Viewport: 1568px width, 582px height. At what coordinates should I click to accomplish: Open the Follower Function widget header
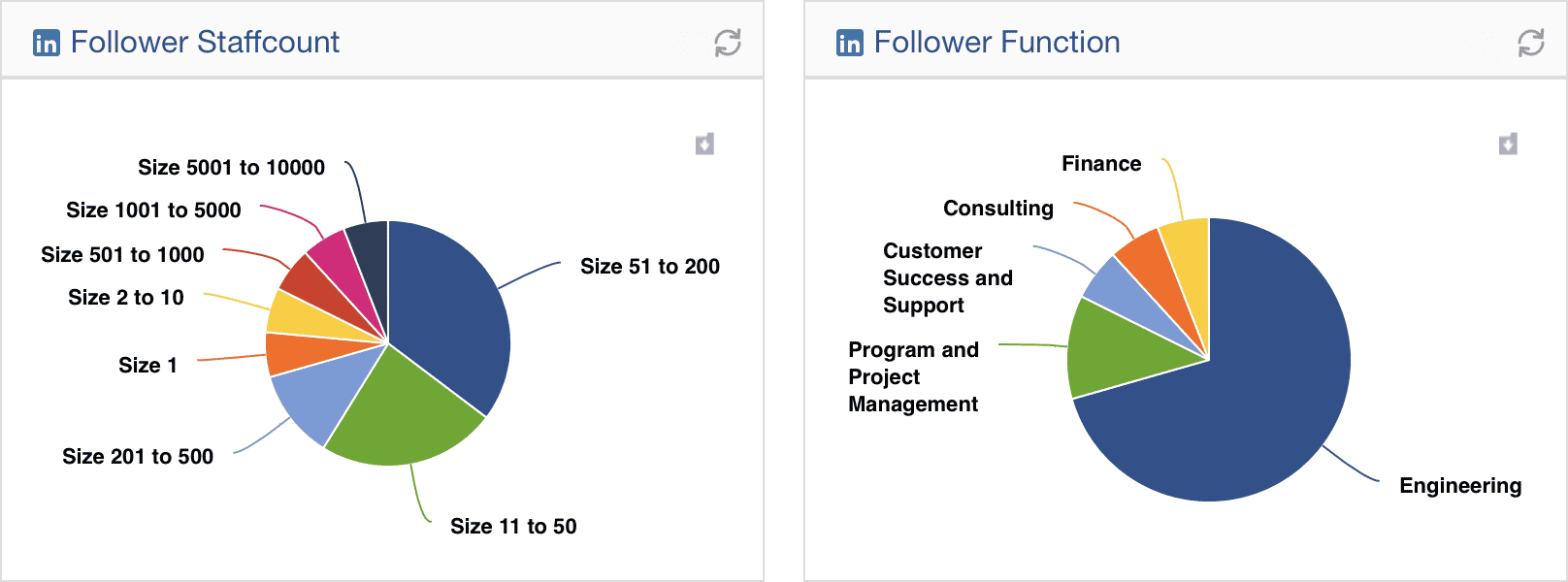(996, 42)
